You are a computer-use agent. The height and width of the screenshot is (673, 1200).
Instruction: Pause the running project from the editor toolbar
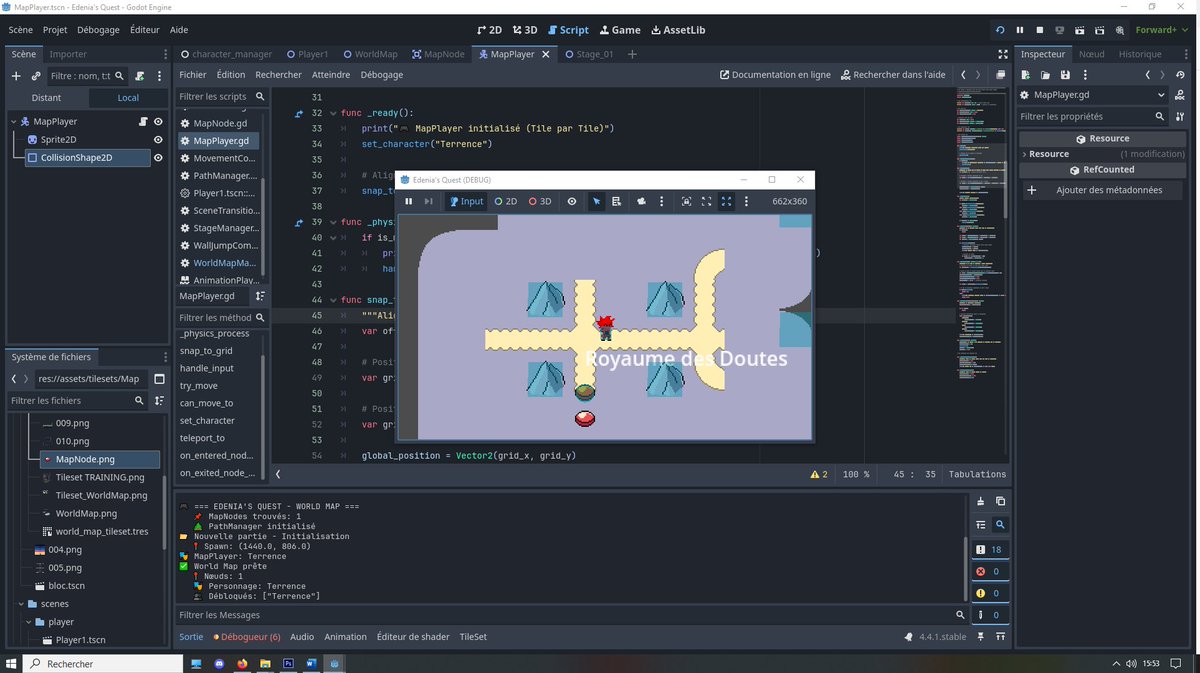pos(1020,30)
